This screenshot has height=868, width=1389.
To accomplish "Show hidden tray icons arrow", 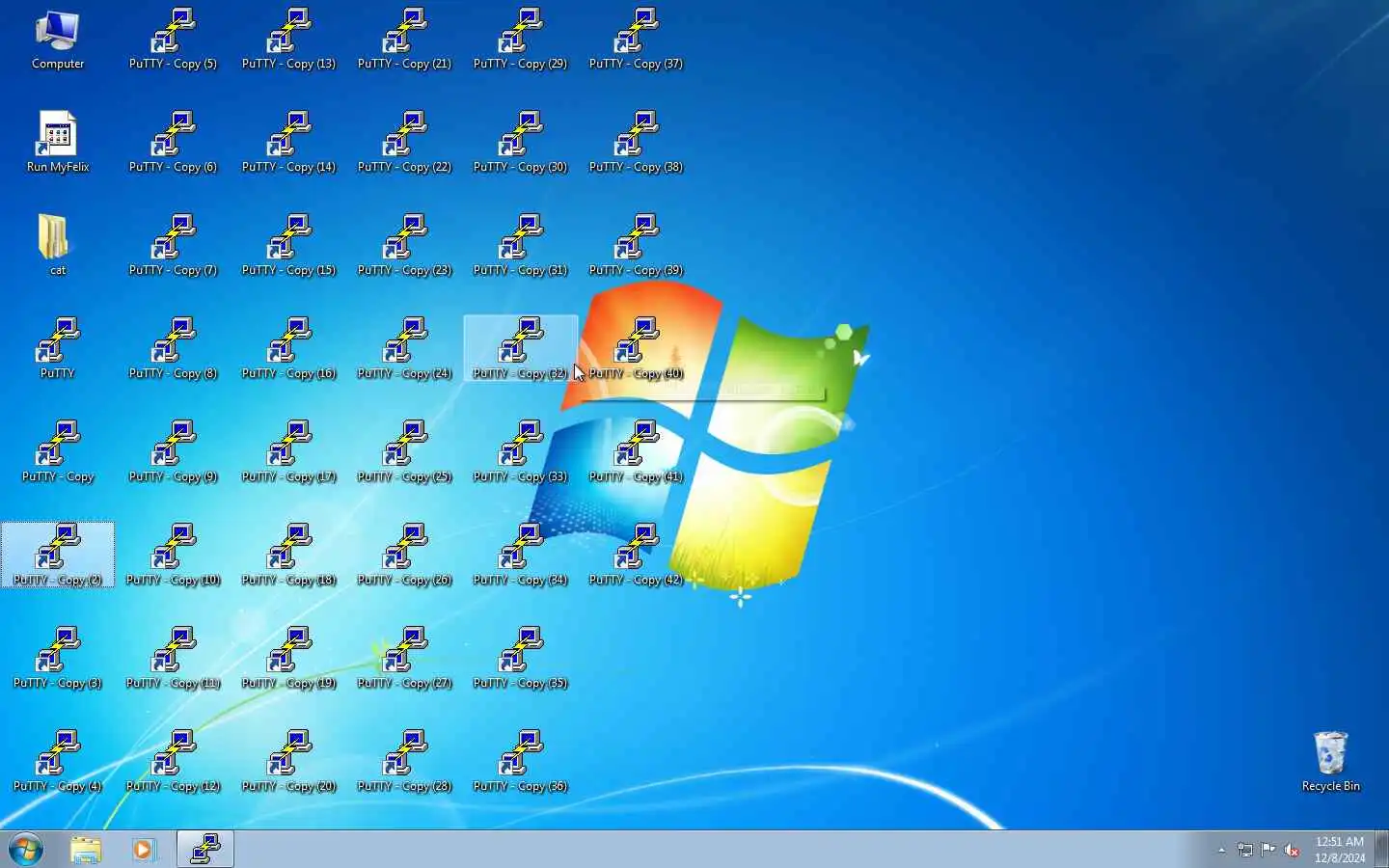I will pyautogui.click(x=1221, y=851).
